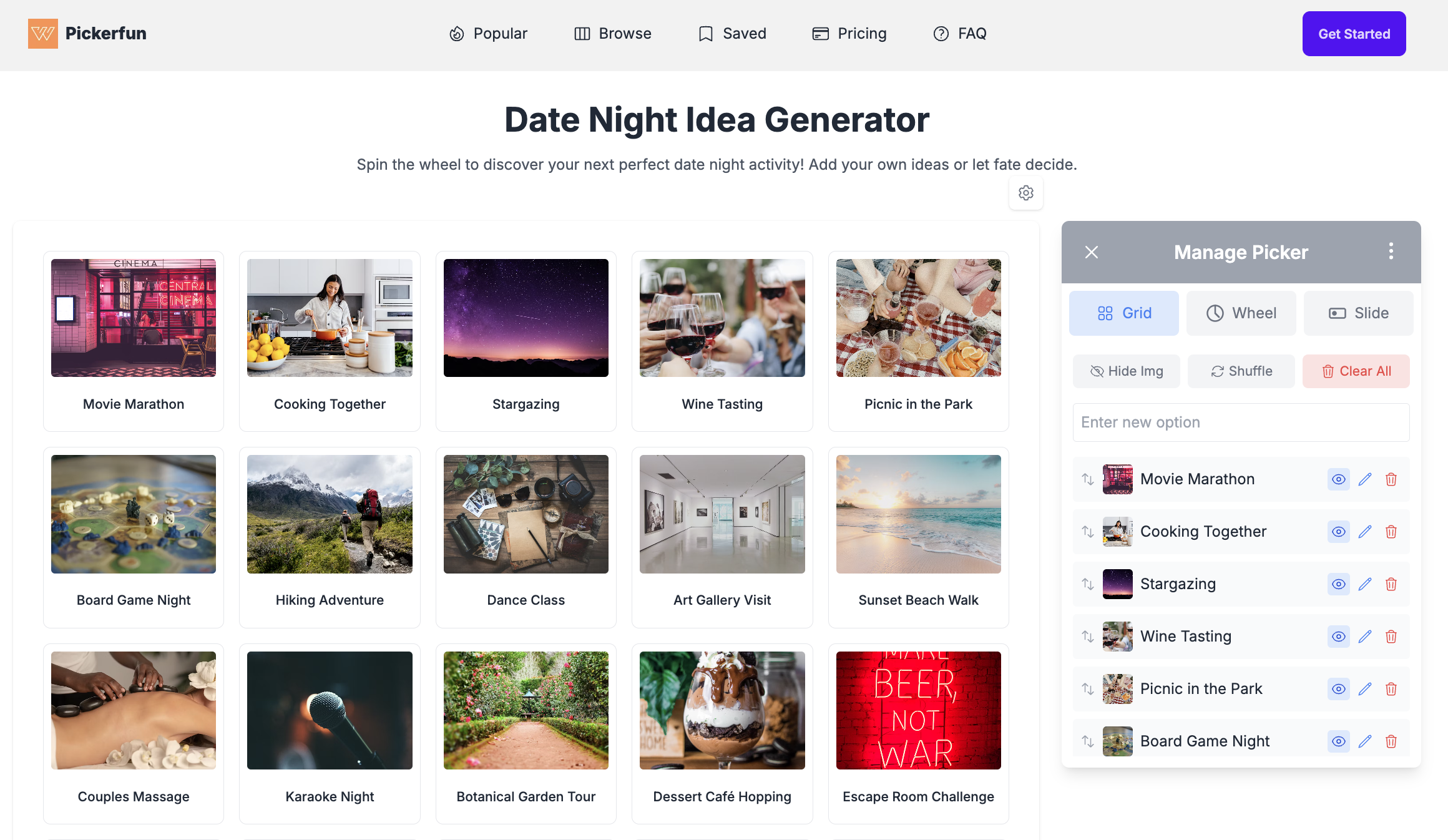Open the three-dot menu in Manage Picker
The image size is (1448, 840).
pyautogui.click(x=1391, y=252)
